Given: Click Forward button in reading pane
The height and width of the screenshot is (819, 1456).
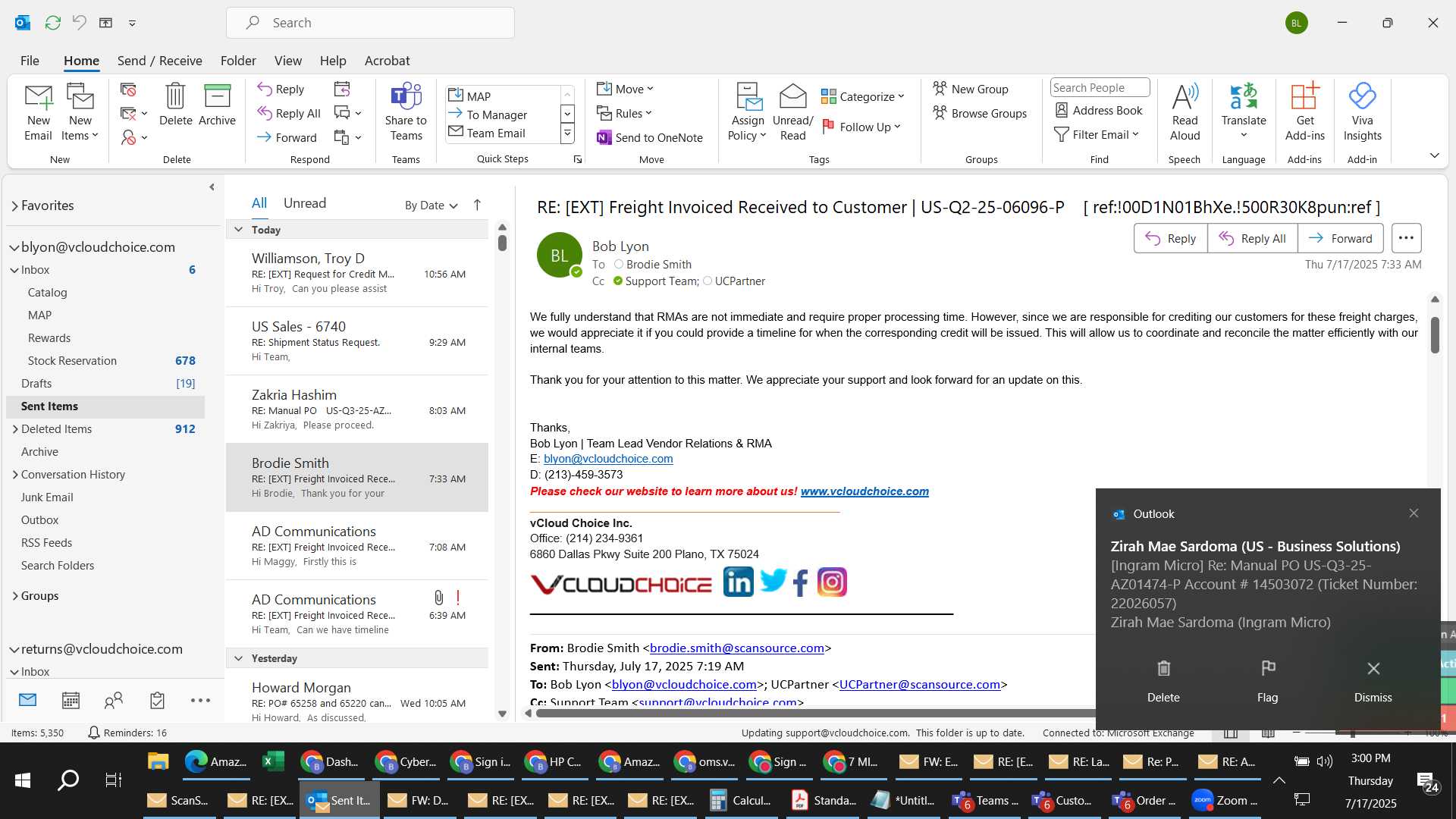Looking at the screenshot, I should [1340, 238].
